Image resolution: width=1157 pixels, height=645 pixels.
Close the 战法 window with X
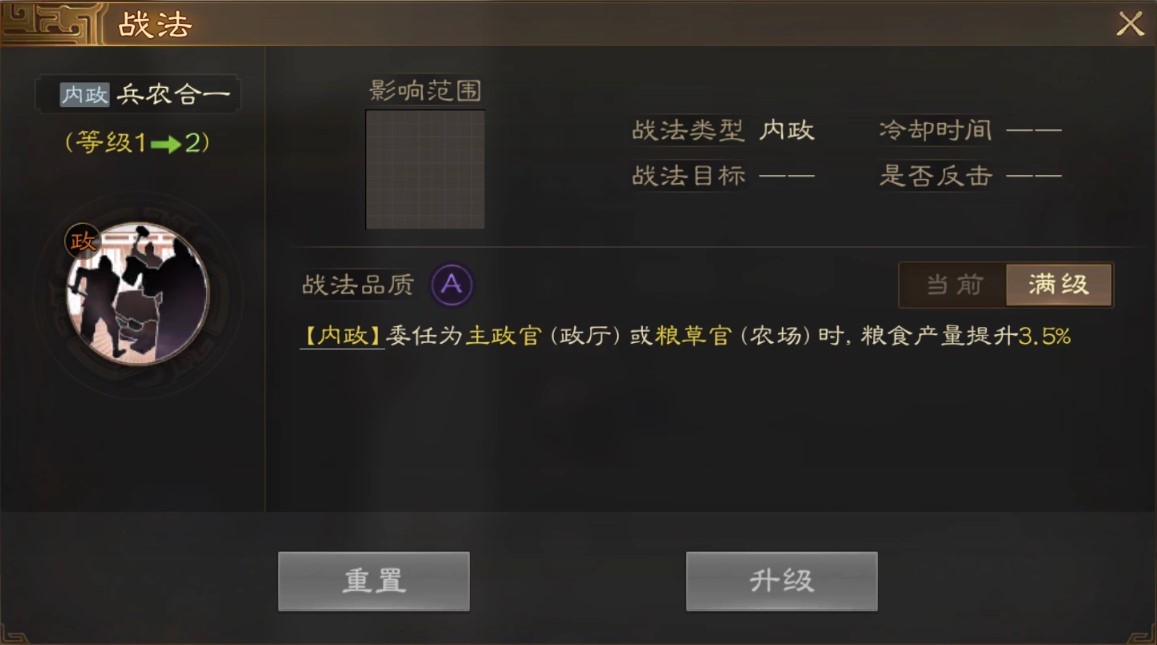point(1130,24)
